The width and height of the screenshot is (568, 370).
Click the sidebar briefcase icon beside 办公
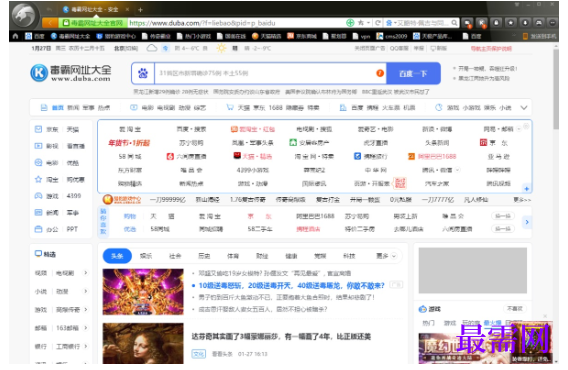click(x=38, y=229)
